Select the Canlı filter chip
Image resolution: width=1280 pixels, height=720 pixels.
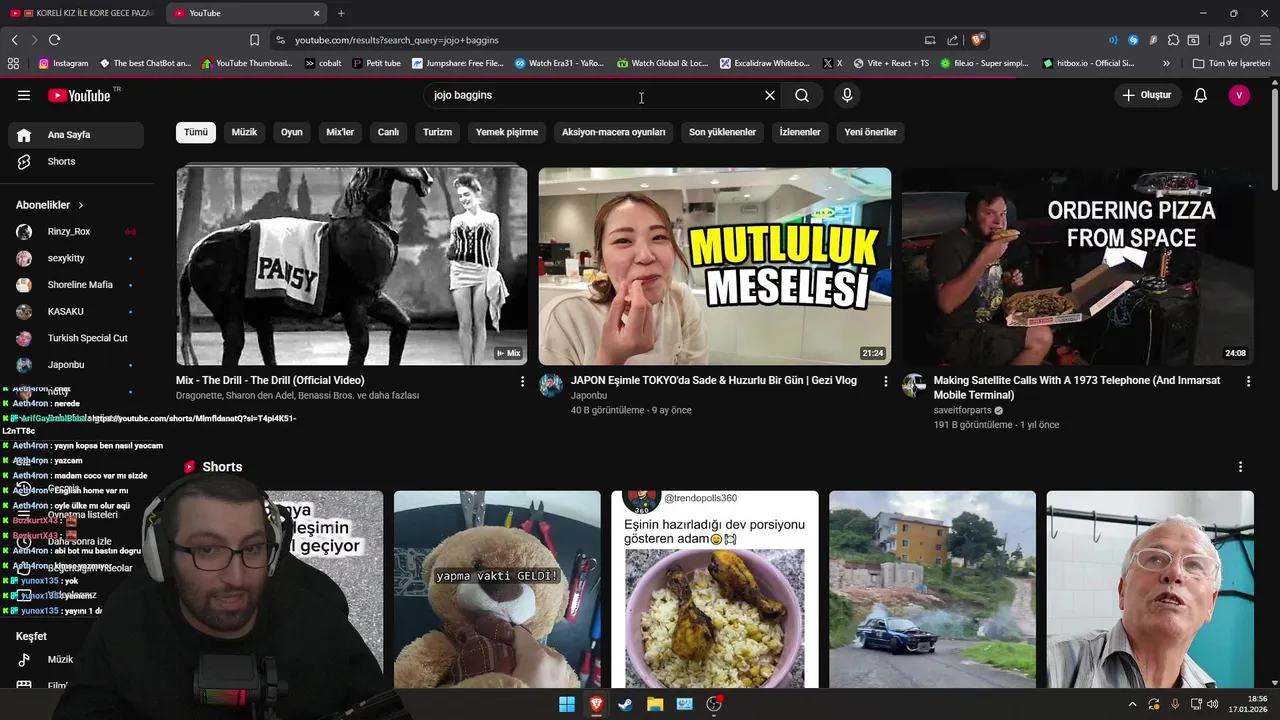click(388, 132)
